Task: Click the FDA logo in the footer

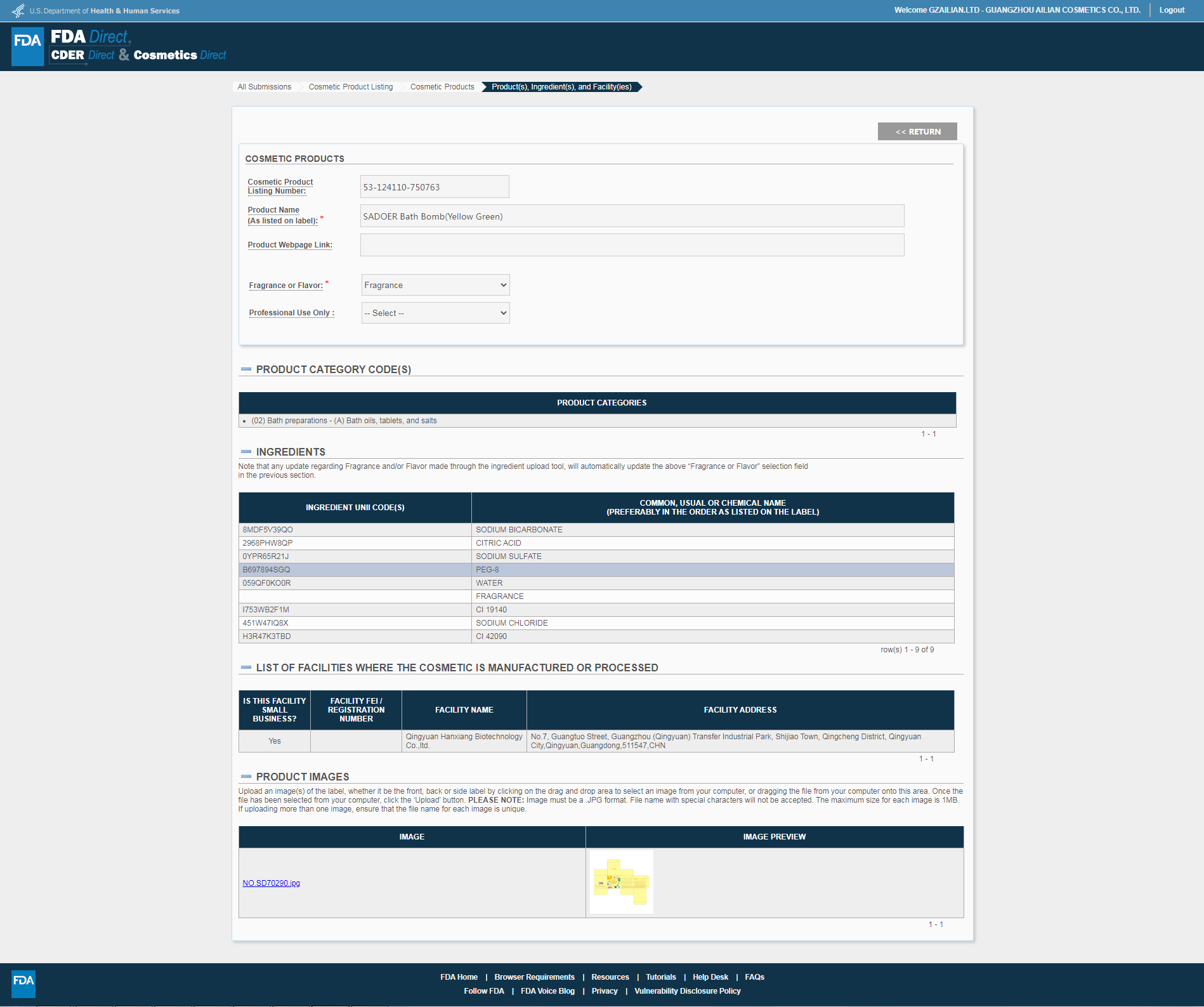Action: [x=23, y=984]
